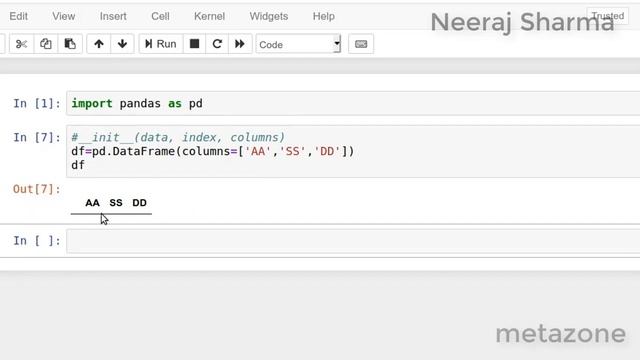
Task: Click the In [7] cell prompt
Action: point(37,138)
